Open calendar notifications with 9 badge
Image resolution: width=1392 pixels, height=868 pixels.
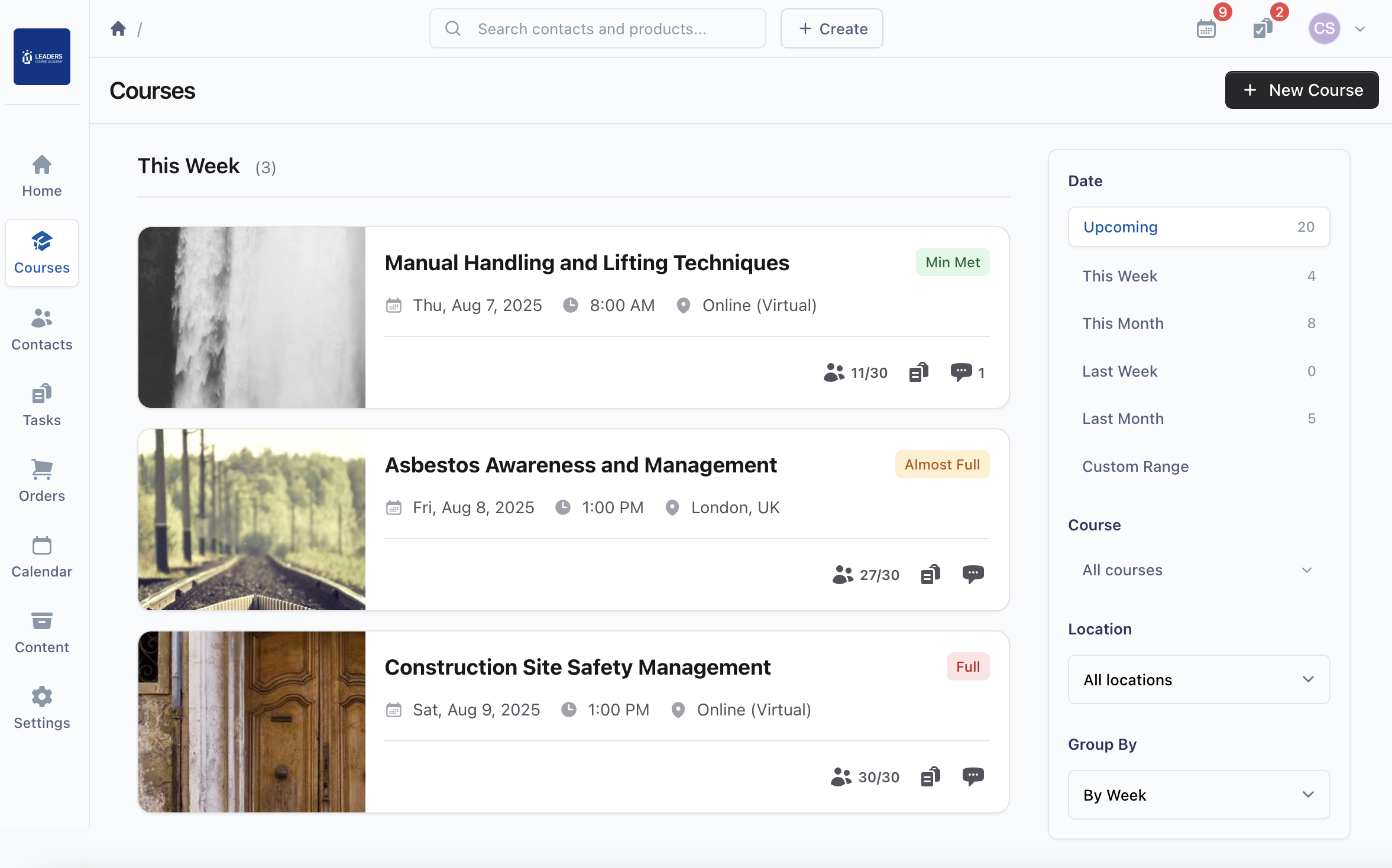pyautogui.click(x=1206, y=28)
